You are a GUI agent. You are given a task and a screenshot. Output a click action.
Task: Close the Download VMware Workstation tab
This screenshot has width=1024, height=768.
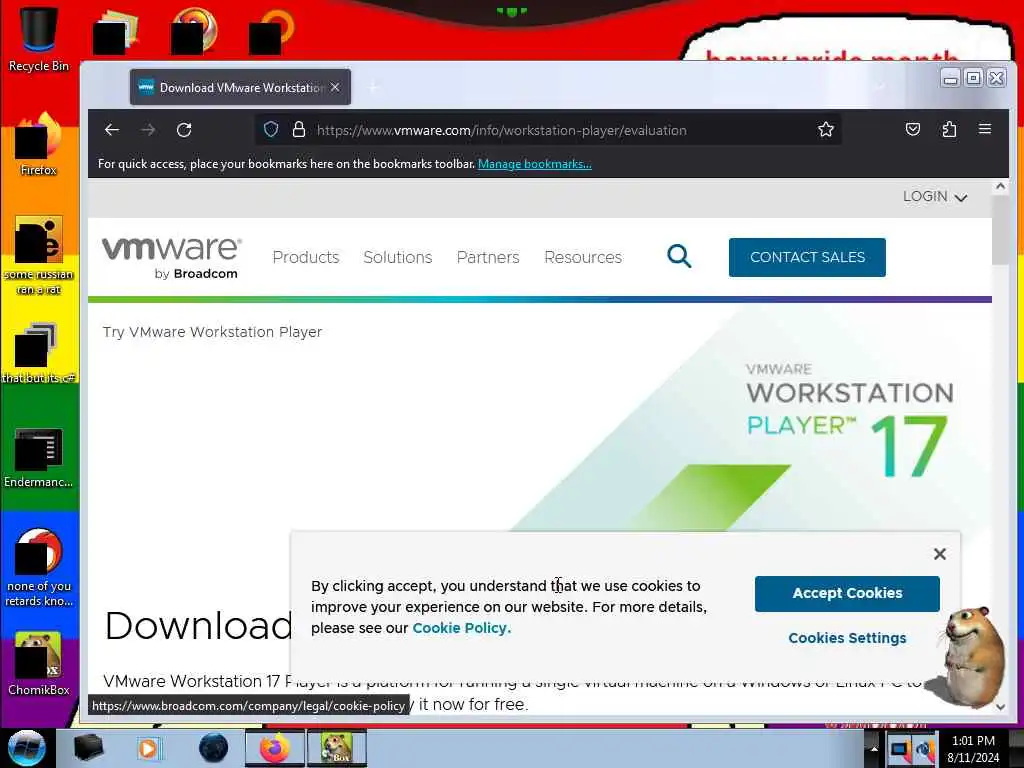[x=335, y=87]
